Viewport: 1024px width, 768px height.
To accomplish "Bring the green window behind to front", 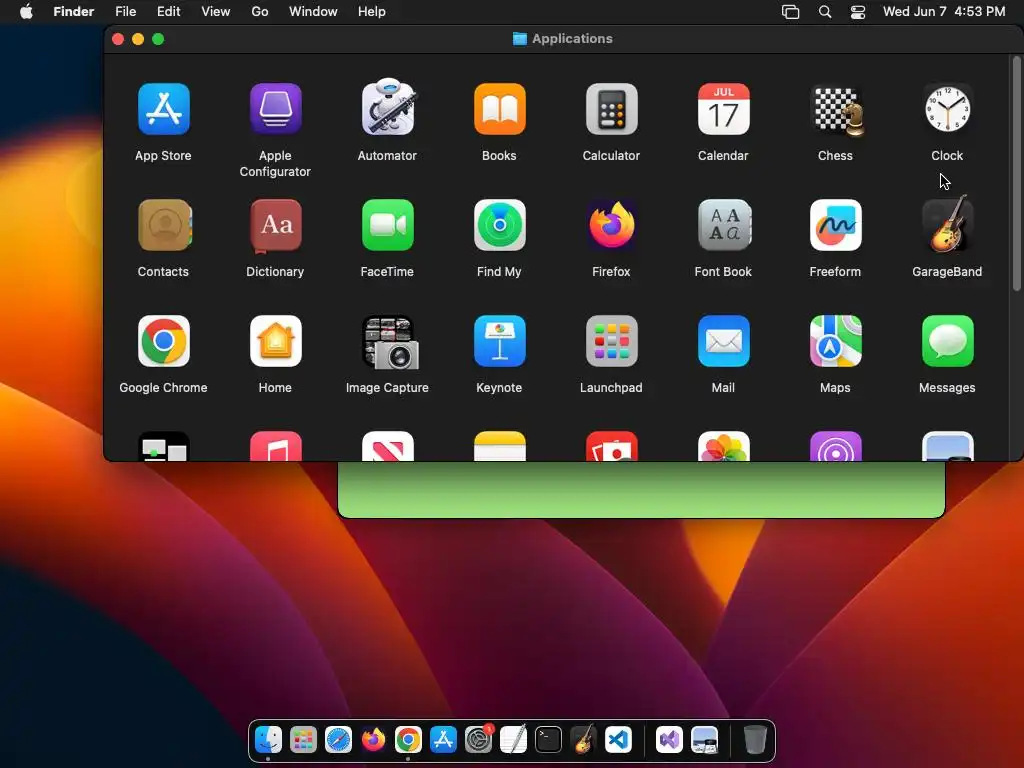I will coord(641,490).
